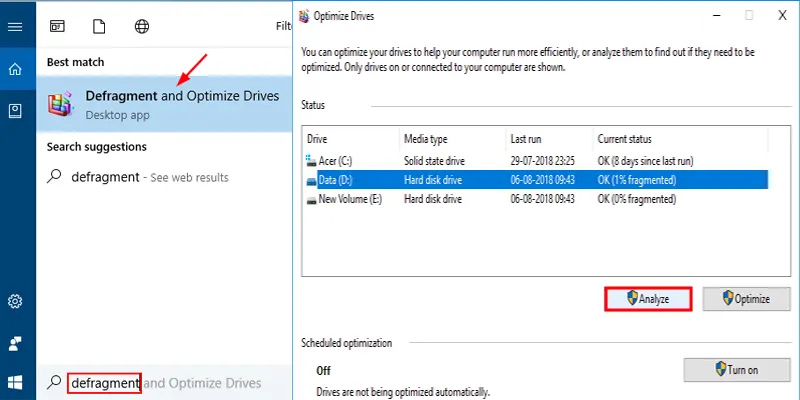Screen dimensions: 800x400
Task: Close the Optimize Drives window
Action: [x=782, y=16]
